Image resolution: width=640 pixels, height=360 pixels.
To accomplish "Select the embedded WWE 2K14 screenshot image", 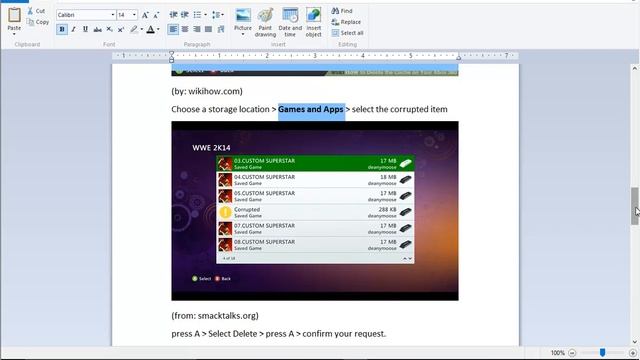I will tap(315, 211).
